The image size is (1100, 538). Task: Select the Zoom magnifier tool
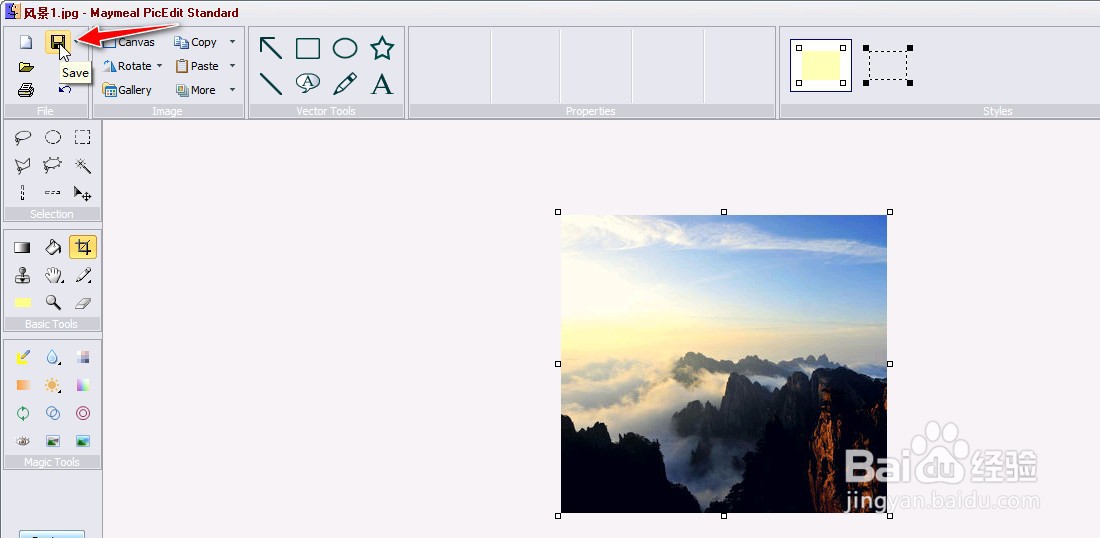pos(53,302)
